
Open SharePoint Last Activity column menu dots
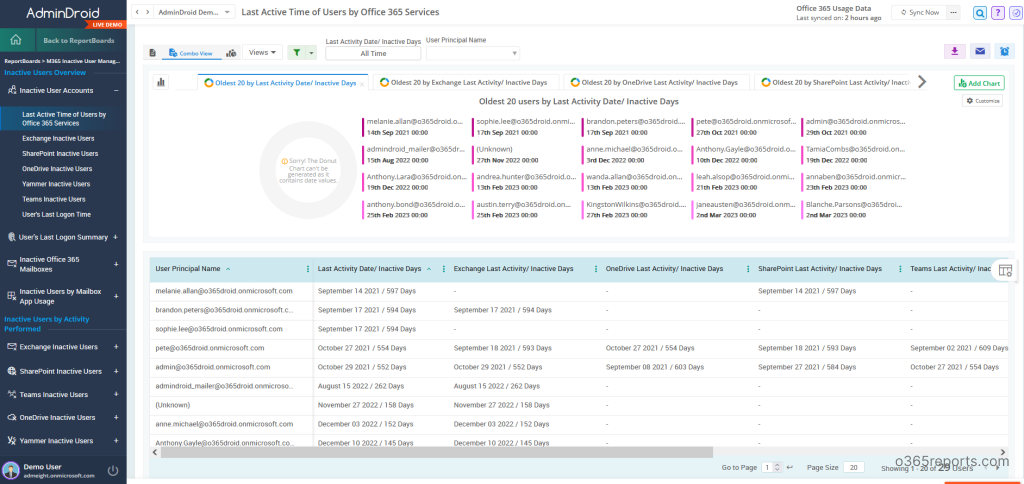(x=901, y=269)
